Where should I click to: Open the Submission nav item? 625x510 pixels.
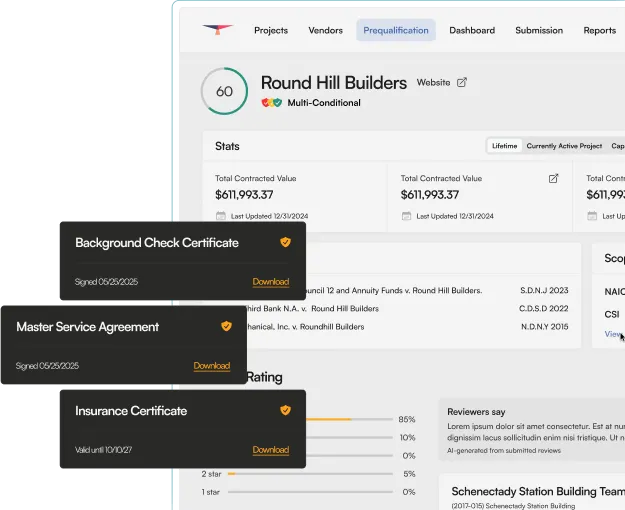539,30
